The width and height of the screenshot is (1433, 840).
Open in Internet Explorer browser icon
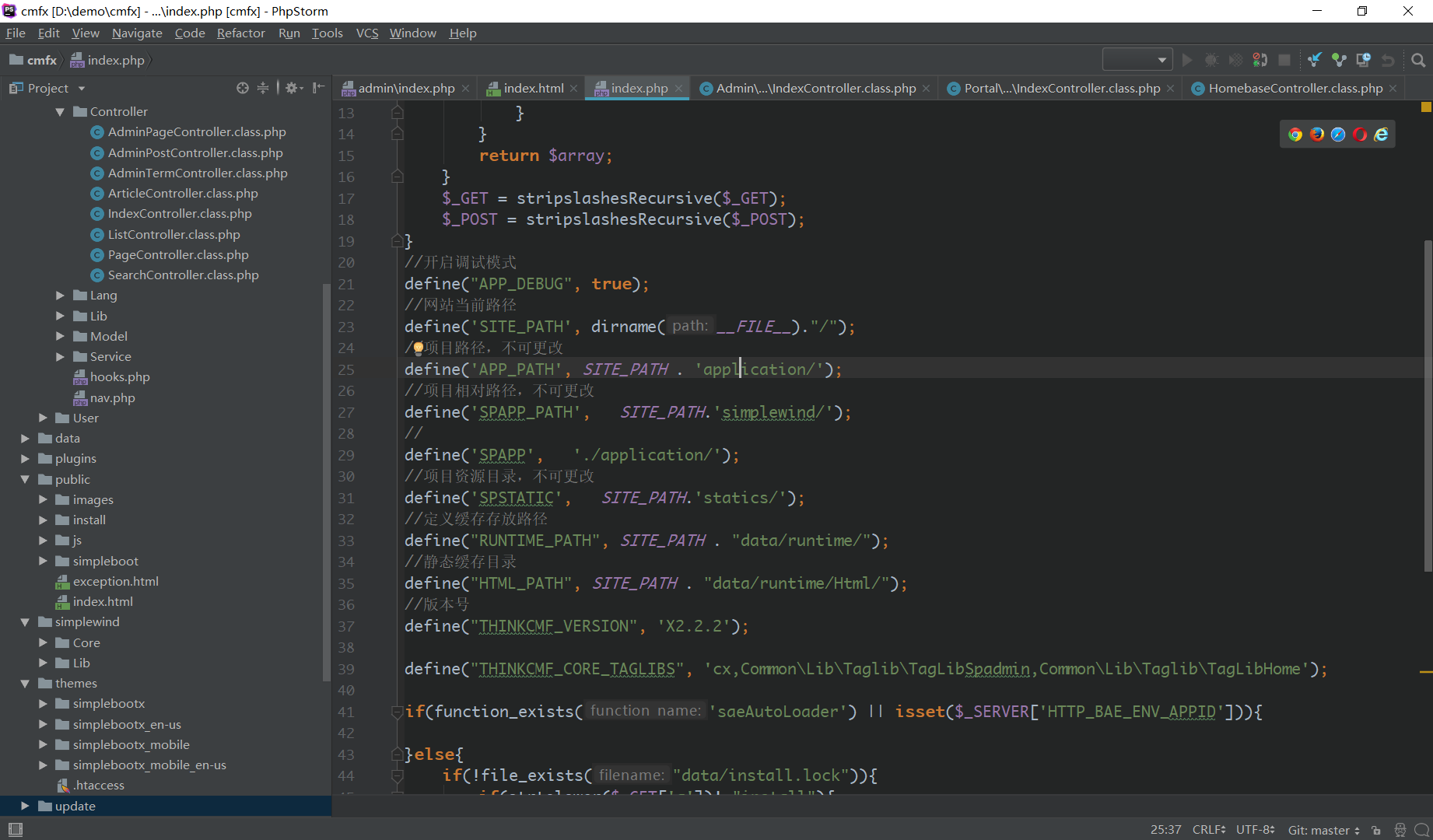click(x=1381, y=135)
